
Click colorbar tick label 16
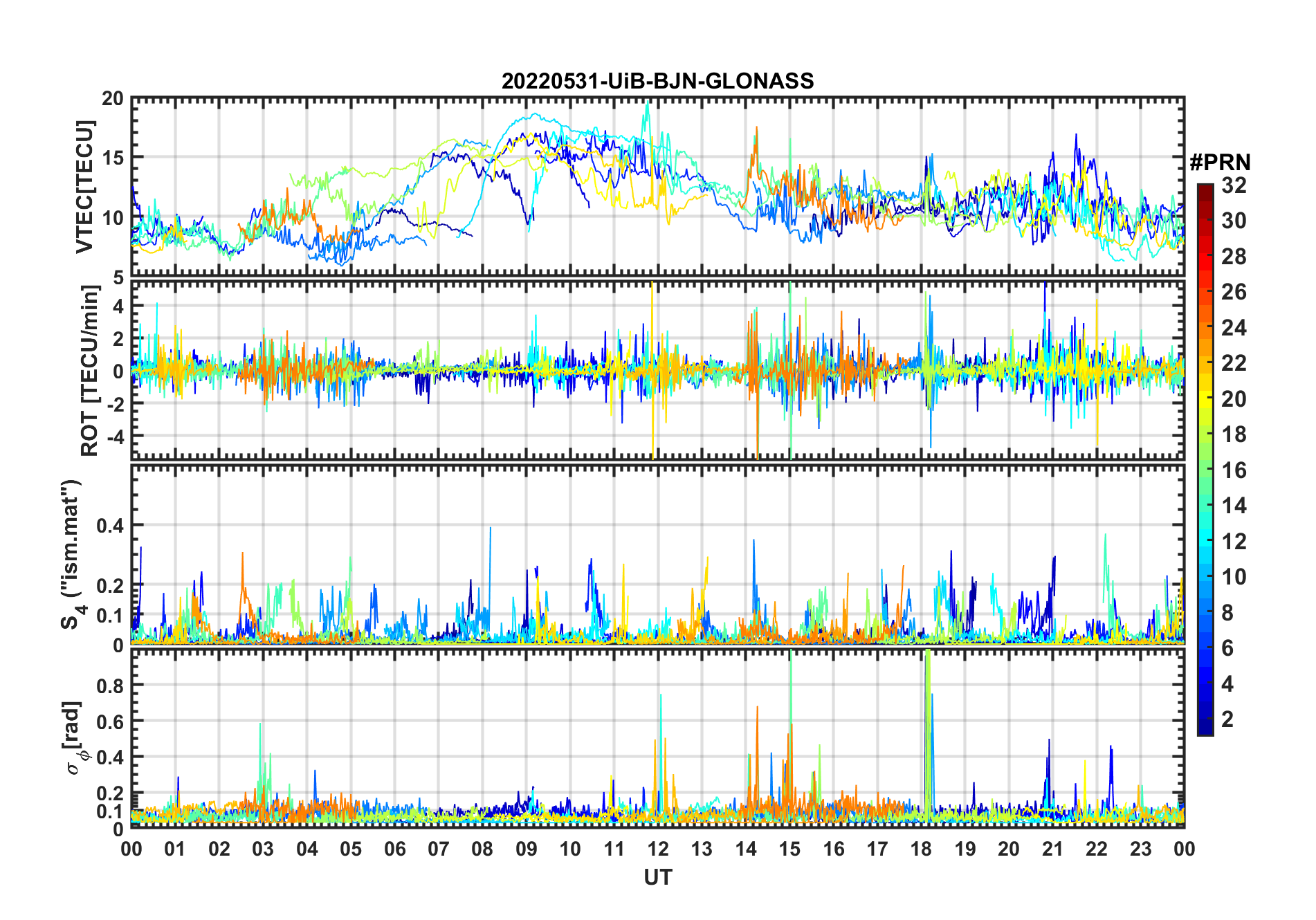[1234, 470]
